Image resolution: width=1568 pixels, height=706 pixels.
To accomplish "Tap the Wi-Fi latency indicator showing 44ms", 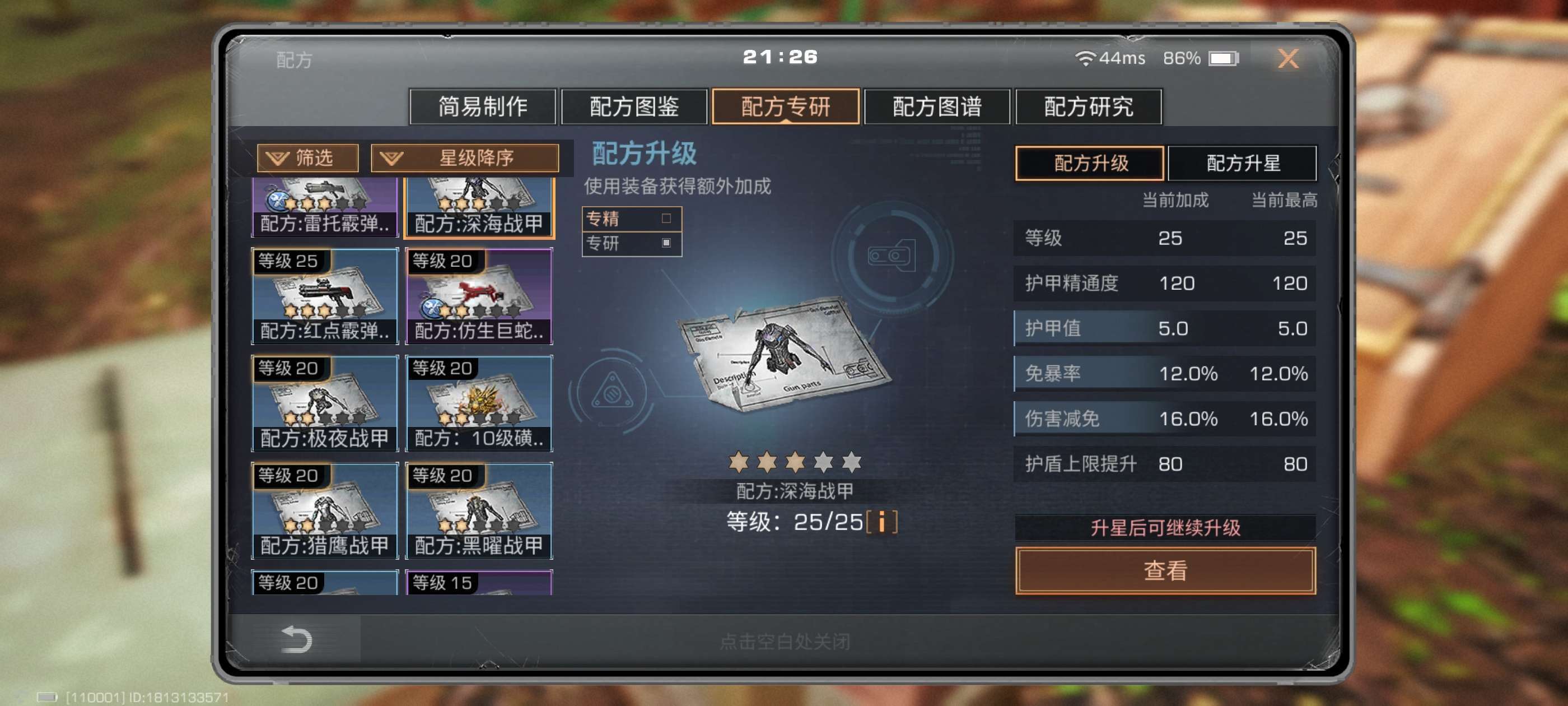I will tap(1110, 58).
